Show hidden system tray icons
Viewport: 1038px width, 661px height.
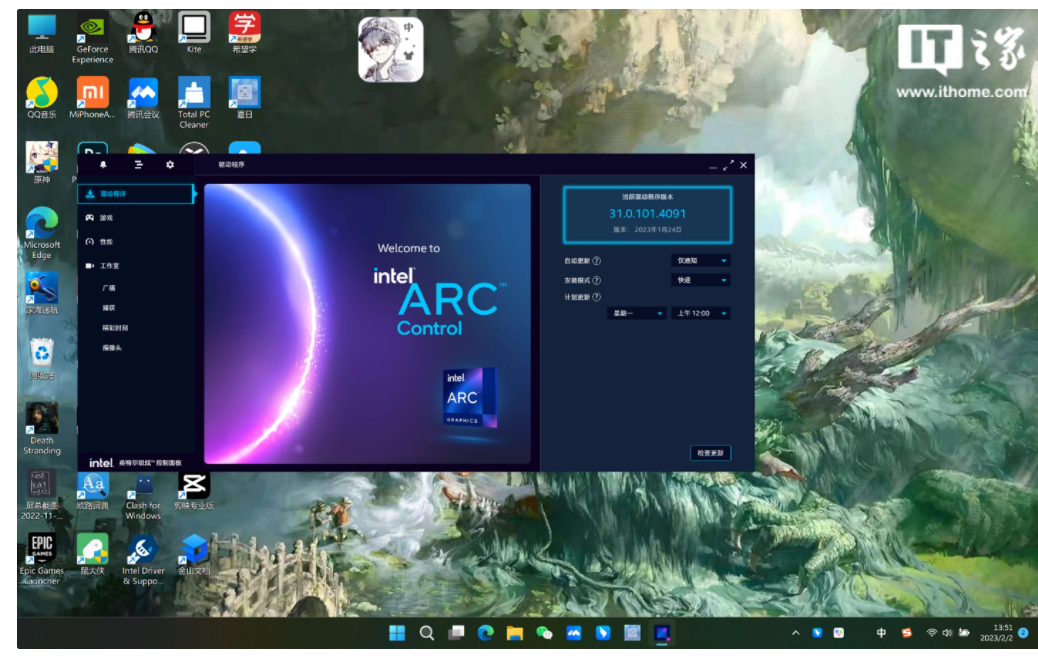pyautogui.click(x=796, y=633)
